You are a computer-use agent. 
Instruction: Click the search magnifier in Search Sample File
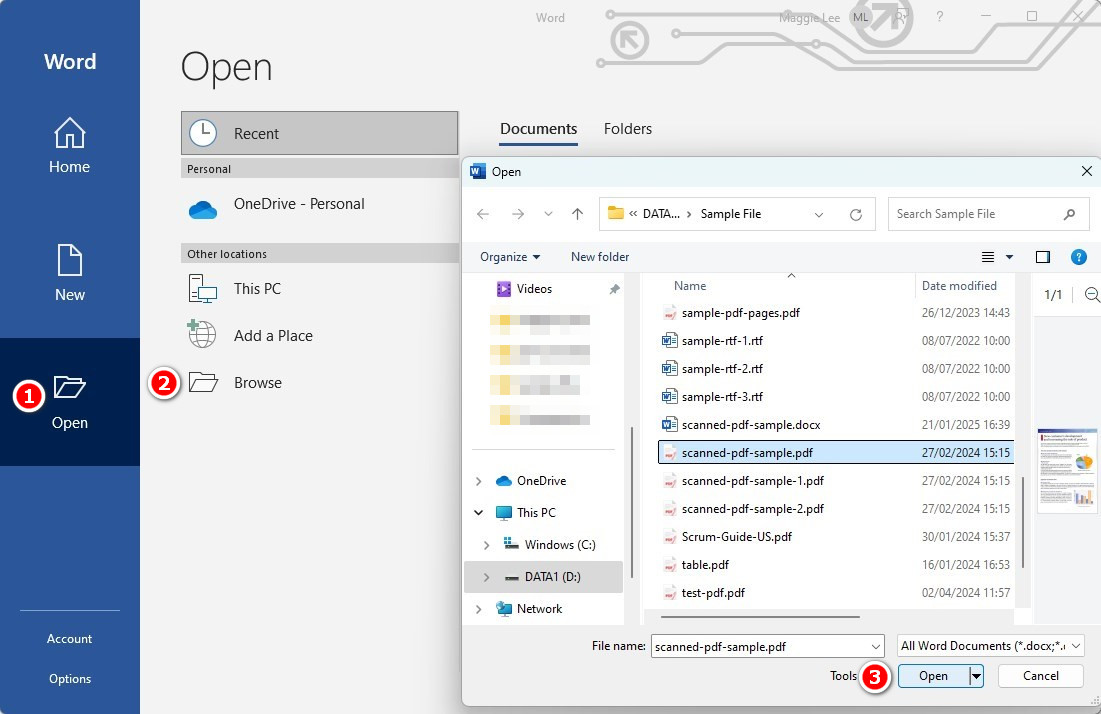click(1069, 214)
